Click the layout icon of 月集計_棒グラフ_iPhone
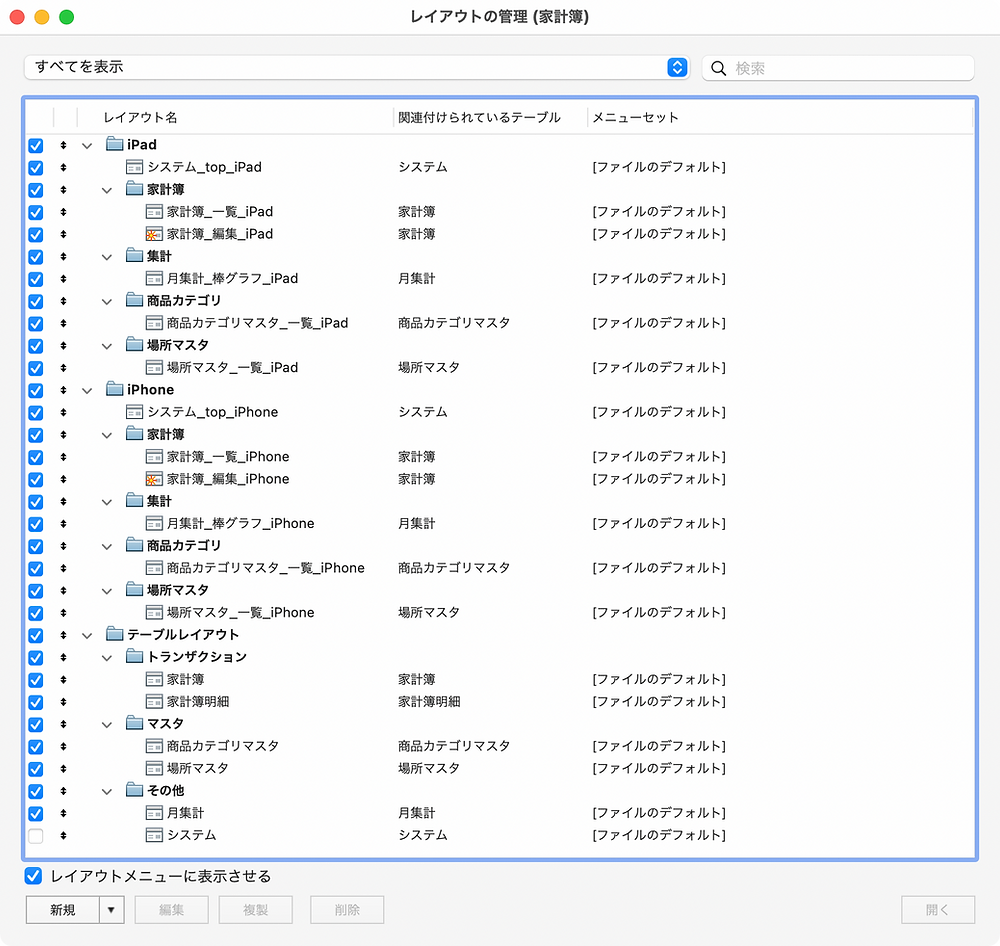 click(154, 524)
